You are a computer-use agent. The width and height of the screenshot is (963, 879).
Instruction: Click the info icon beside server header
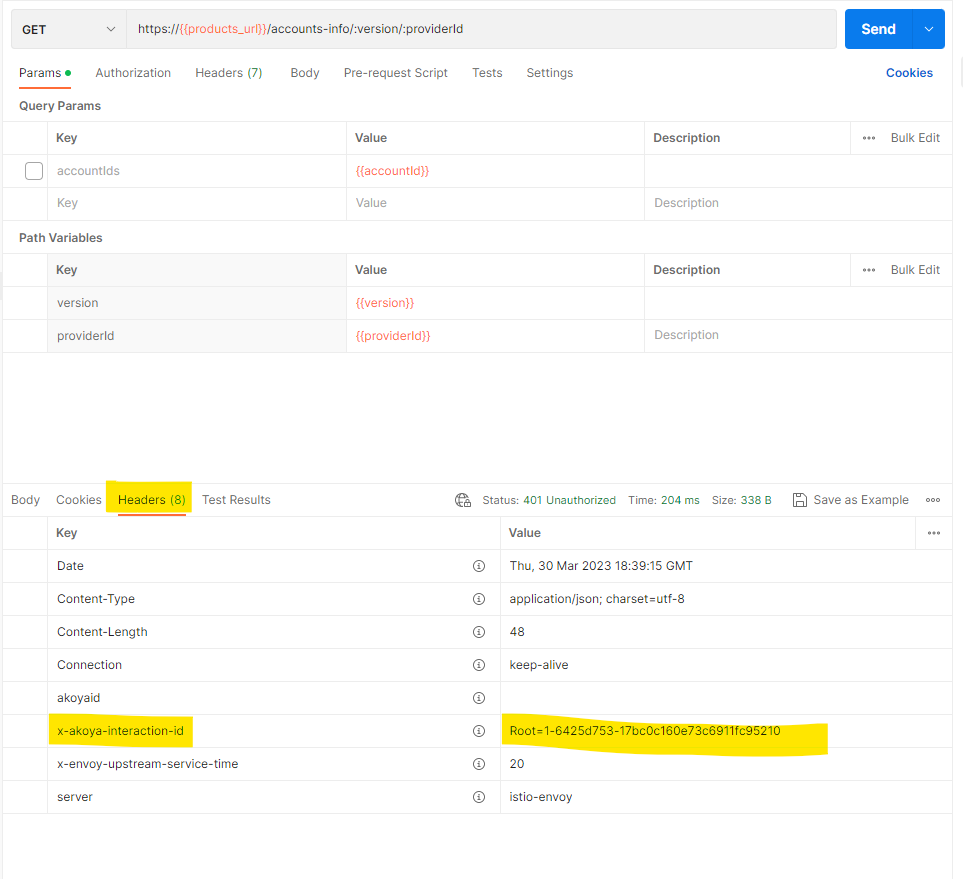tap(478, 797)
